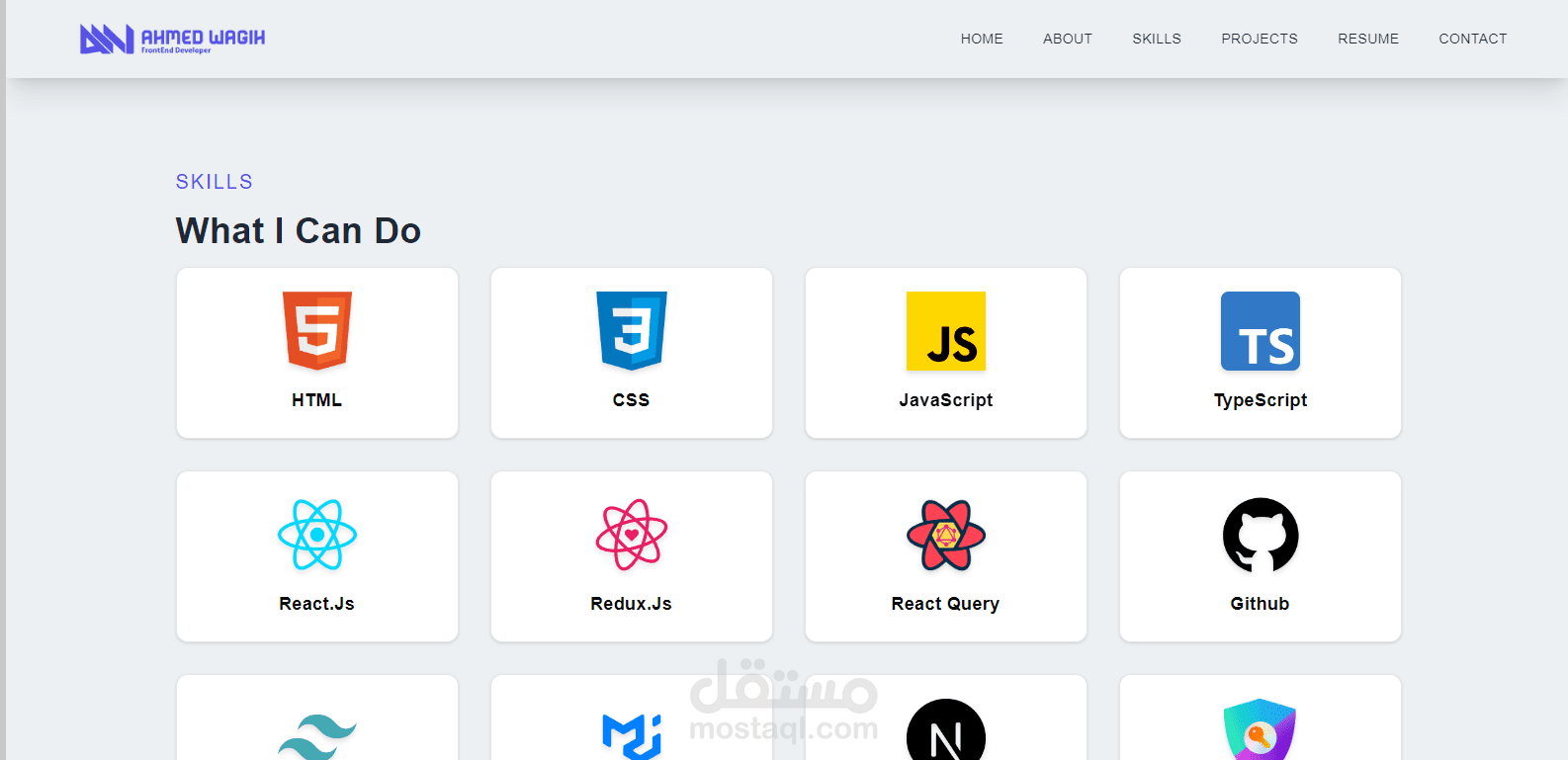Click the Github label text
The height and width of the screenshot is (760, 1568).
(1261, 604)
